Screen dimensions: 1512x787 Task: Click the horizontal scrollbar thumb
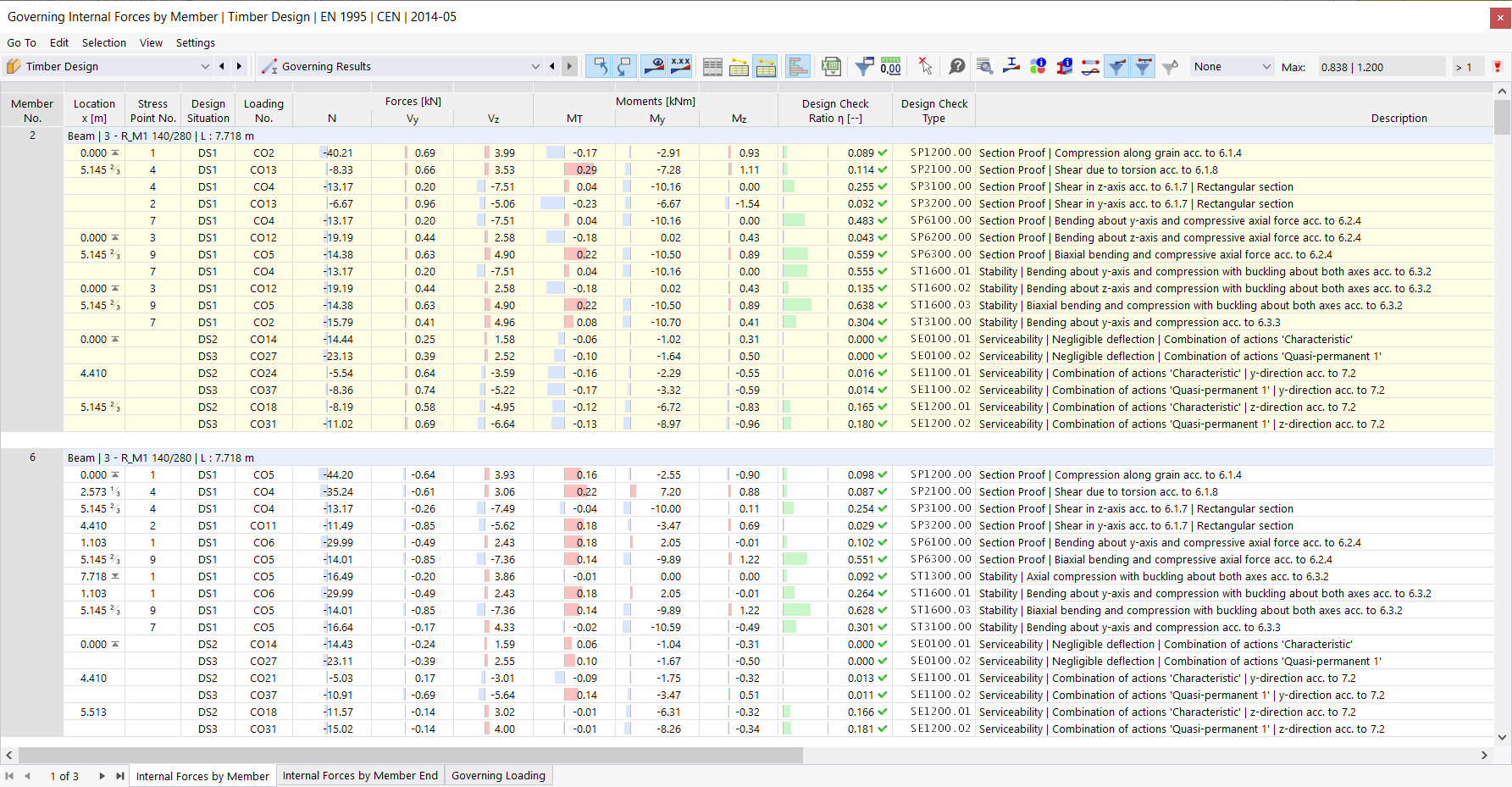tap(410, 755)
